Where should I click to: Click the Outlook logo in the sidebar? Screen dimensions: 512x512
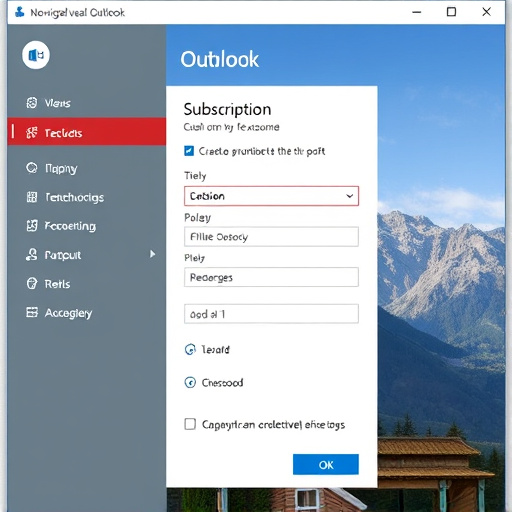click(36, 55)
